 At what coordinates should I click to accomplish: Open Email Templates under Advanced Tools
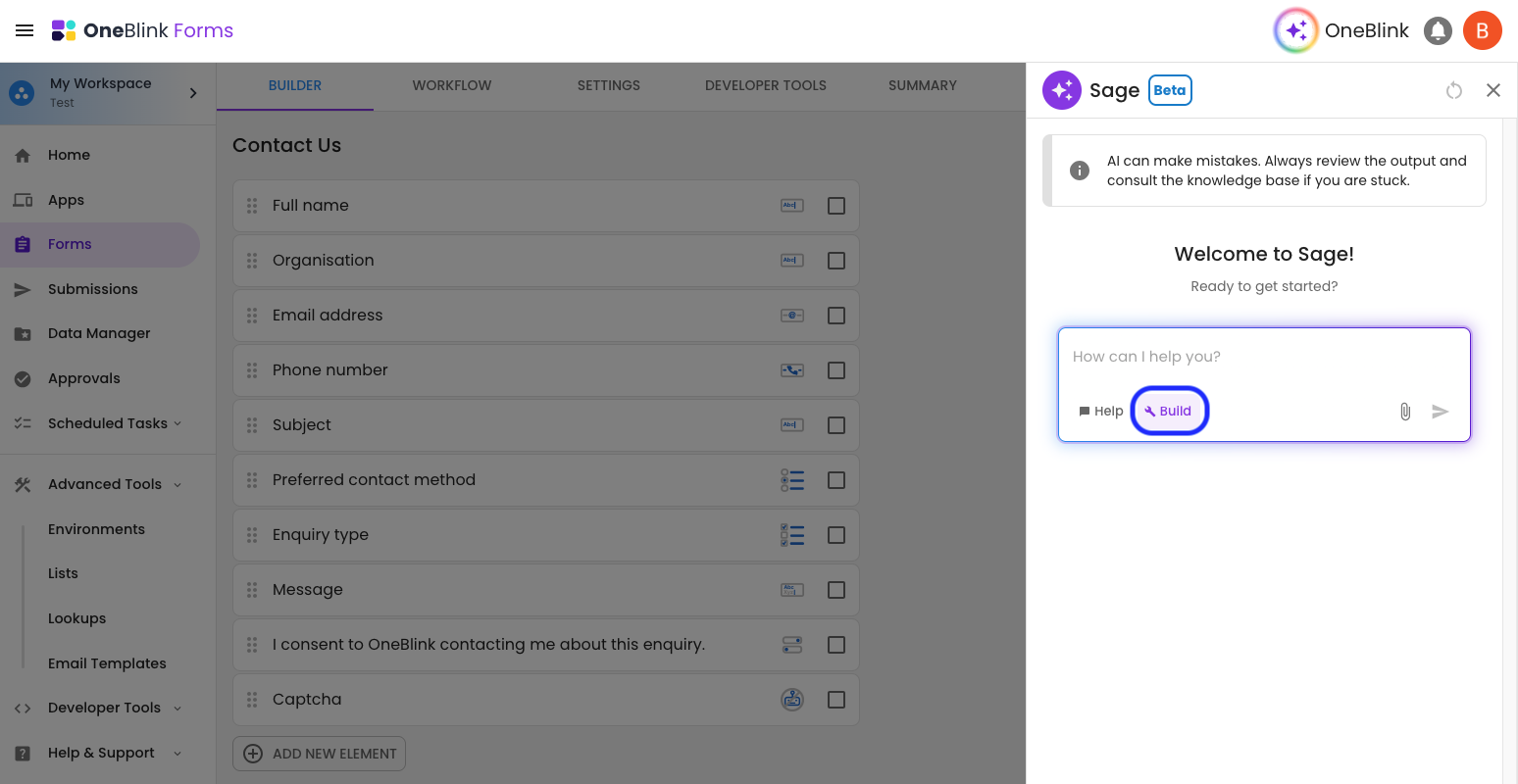[x=107, y=663]
